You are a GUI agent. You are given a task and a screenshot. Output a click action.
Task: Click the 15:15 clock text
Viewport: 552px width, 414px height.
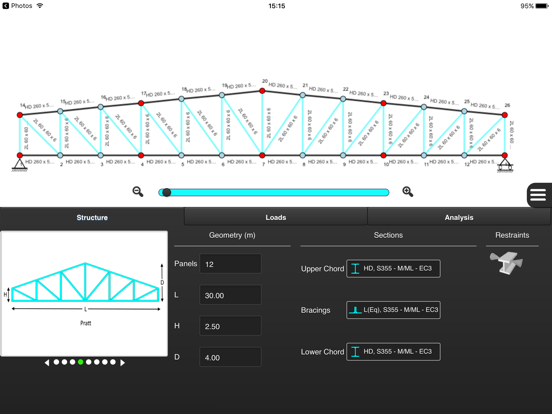click(x=277, y=6)
